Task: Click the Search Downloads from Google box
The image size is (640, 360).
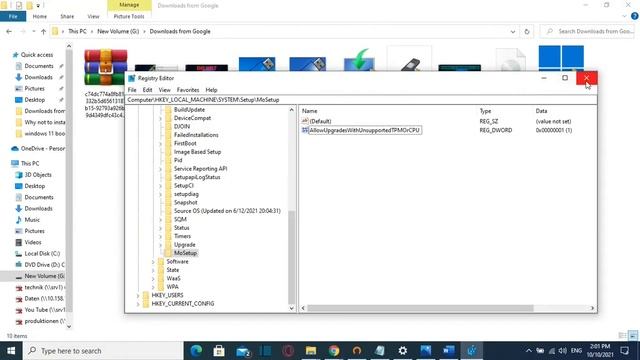Action: point(589,31)
